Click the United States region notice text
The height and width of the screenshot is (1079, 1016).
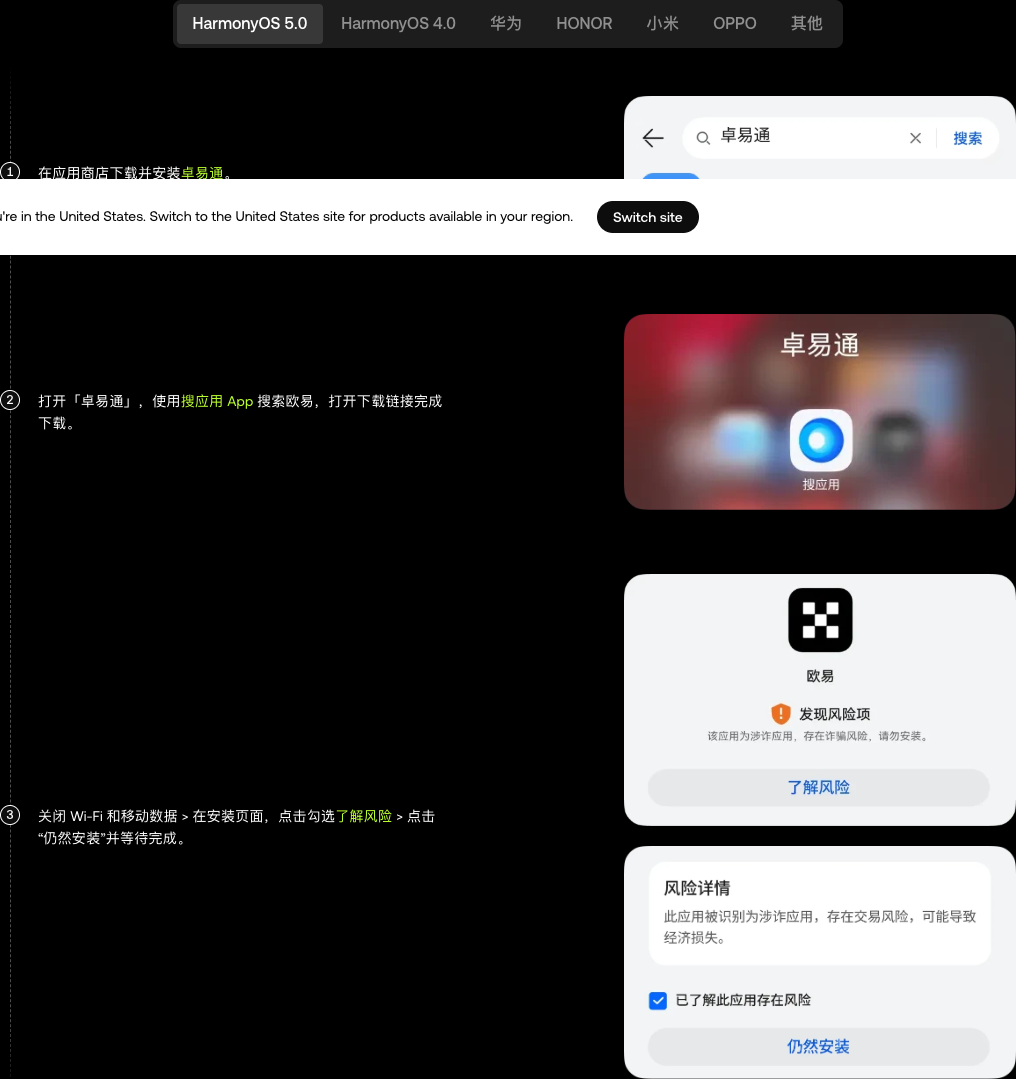(x=286, y=216)
